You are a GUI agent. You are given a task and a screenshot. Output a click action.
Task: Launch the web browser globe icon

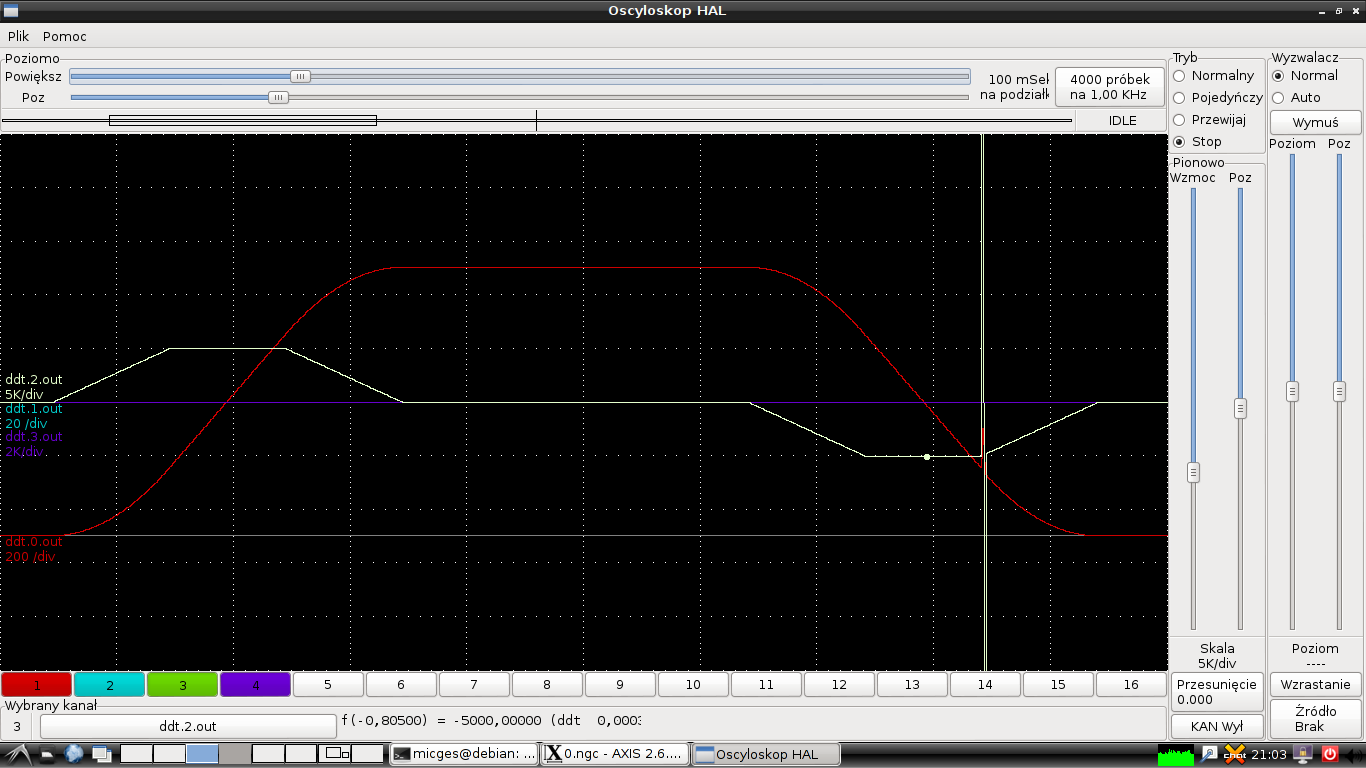[x=75, y=754]
